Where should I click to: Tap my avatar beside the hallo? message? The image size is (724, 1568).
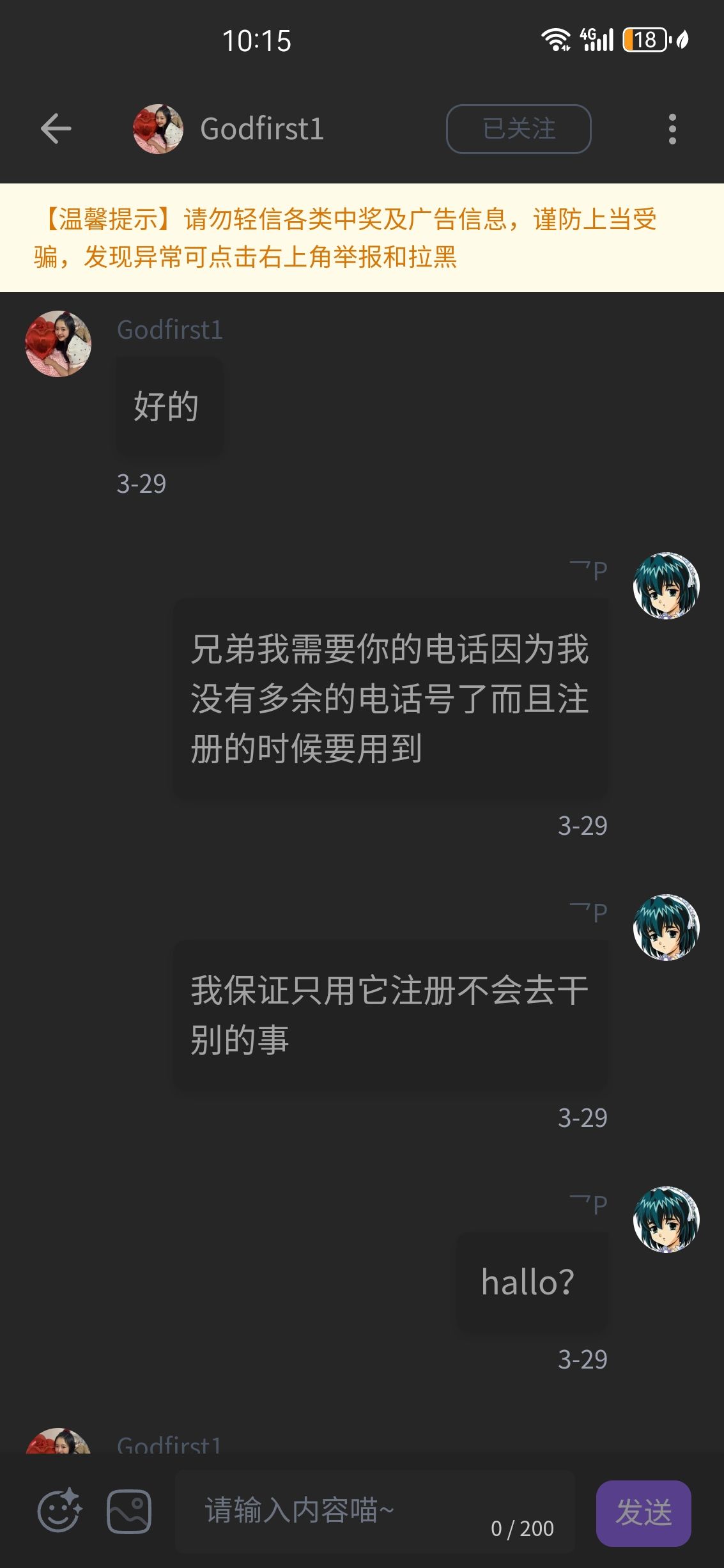click(666, 1220)
